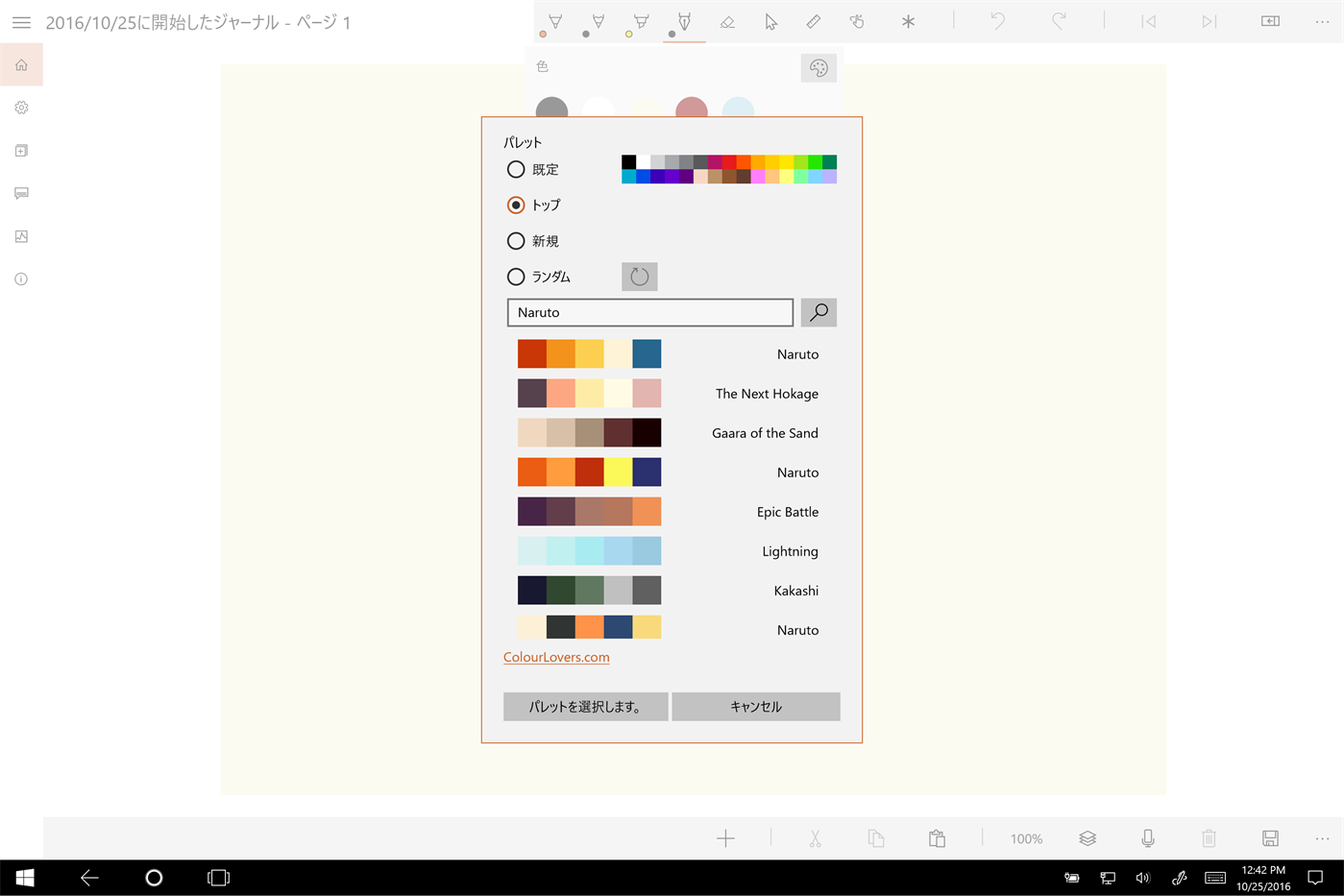Image resolution: width=1344 pixels, height=896 pixels.
Task: Expand the top toolbar more options ellipsis
Action: tap(1322, 21)
